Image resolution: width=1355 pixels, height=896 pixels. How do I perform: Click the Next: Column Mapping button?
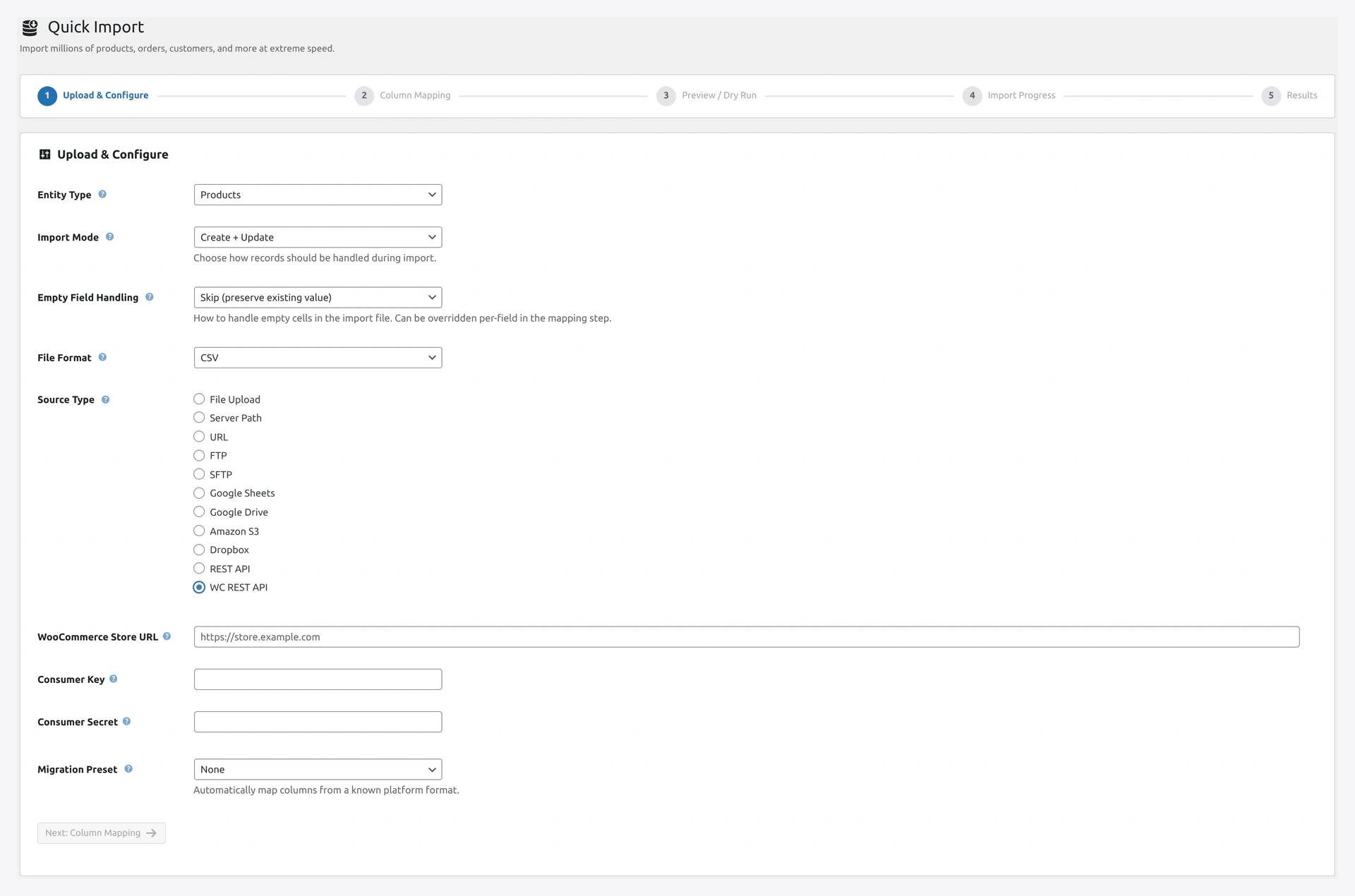tap(102, 833)
